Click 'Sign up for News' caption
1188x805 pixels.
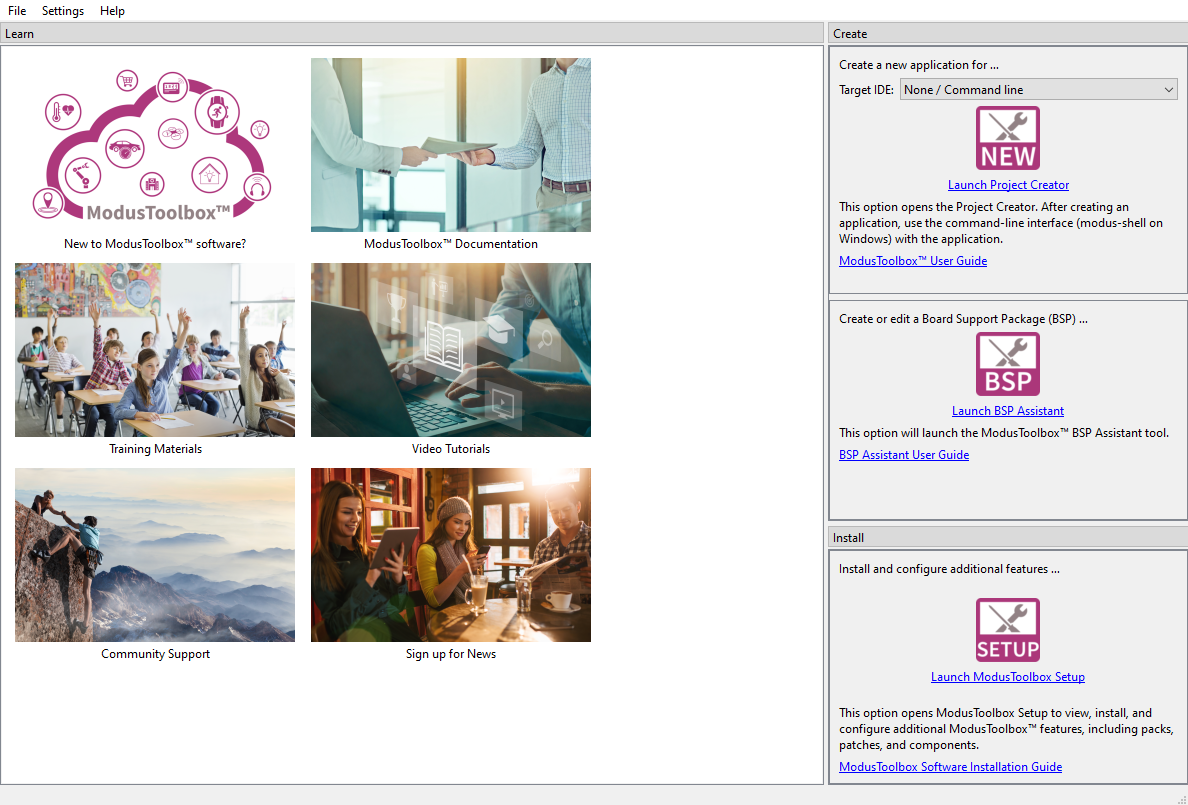[x=451, y=654]
